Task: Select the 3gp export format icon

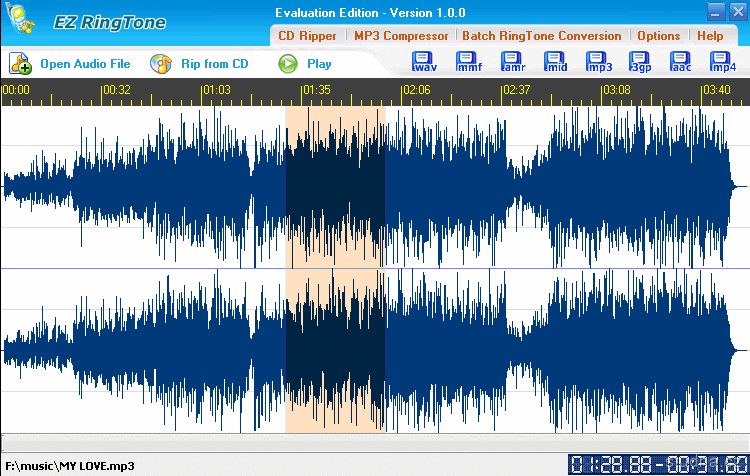Action: [640, 63]
